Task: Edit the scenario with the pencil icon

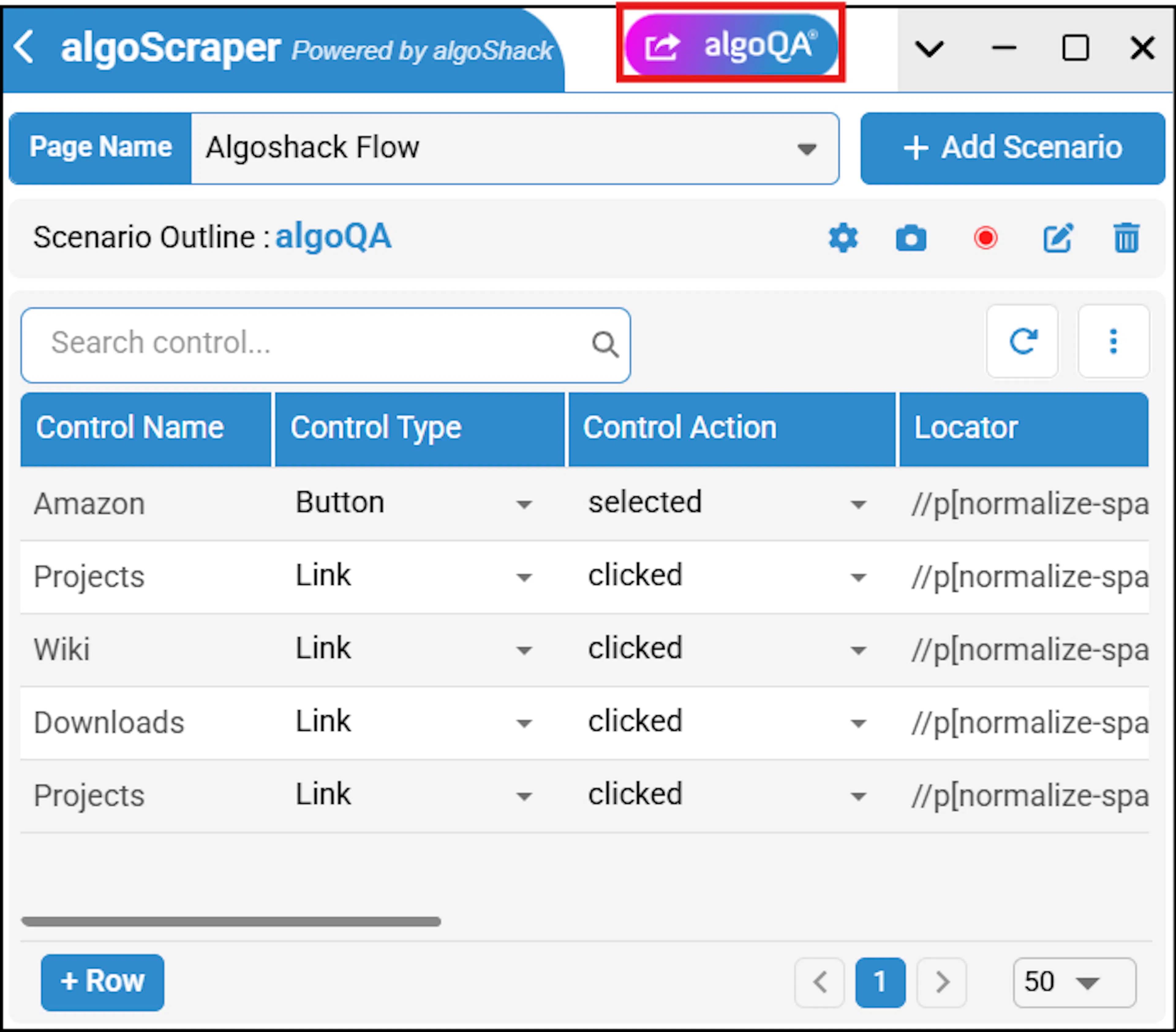Action: (1058, 238)
